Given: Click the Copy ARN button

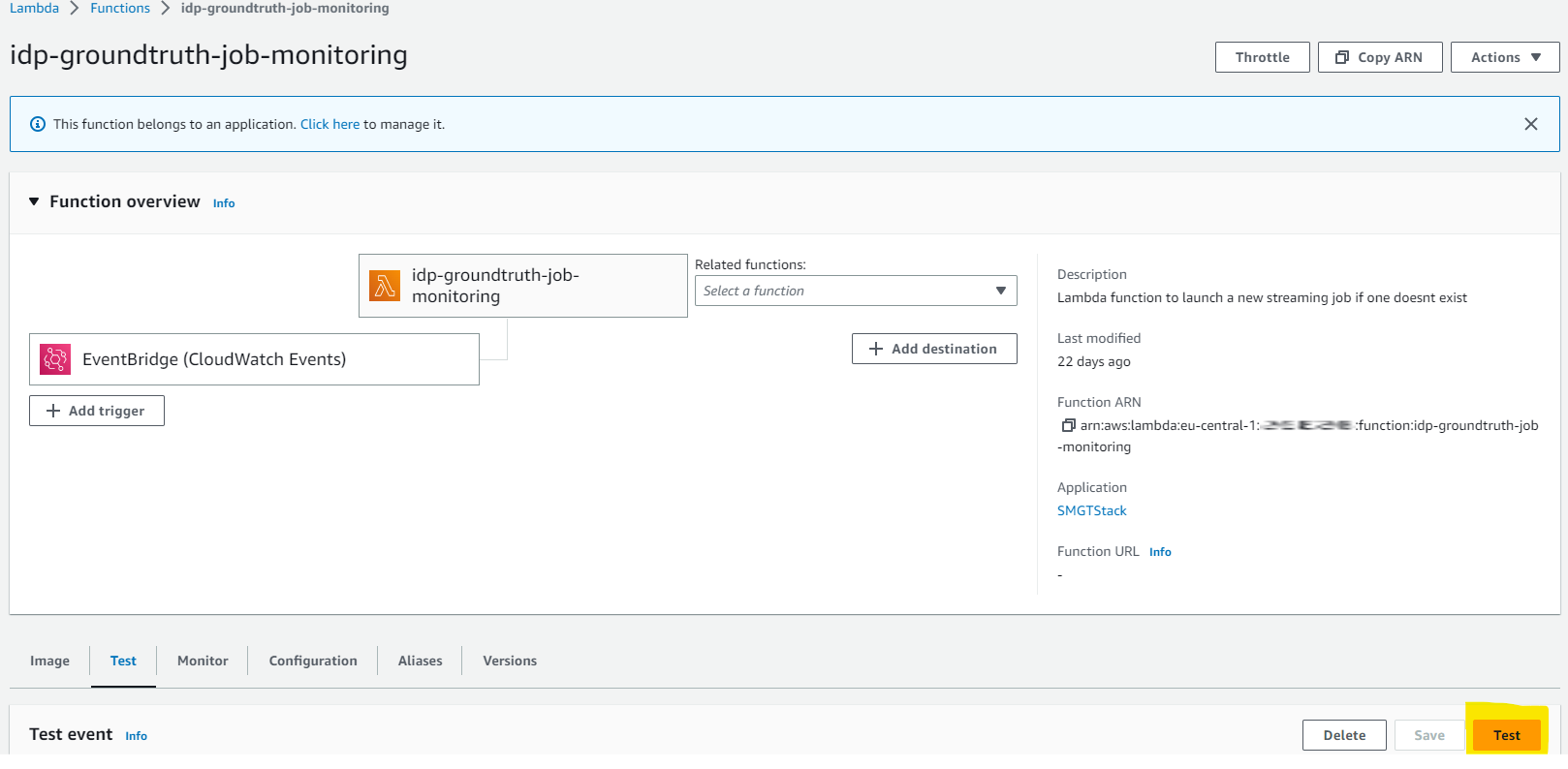Looking at the screenshot, I should (x=1380, y=57).
